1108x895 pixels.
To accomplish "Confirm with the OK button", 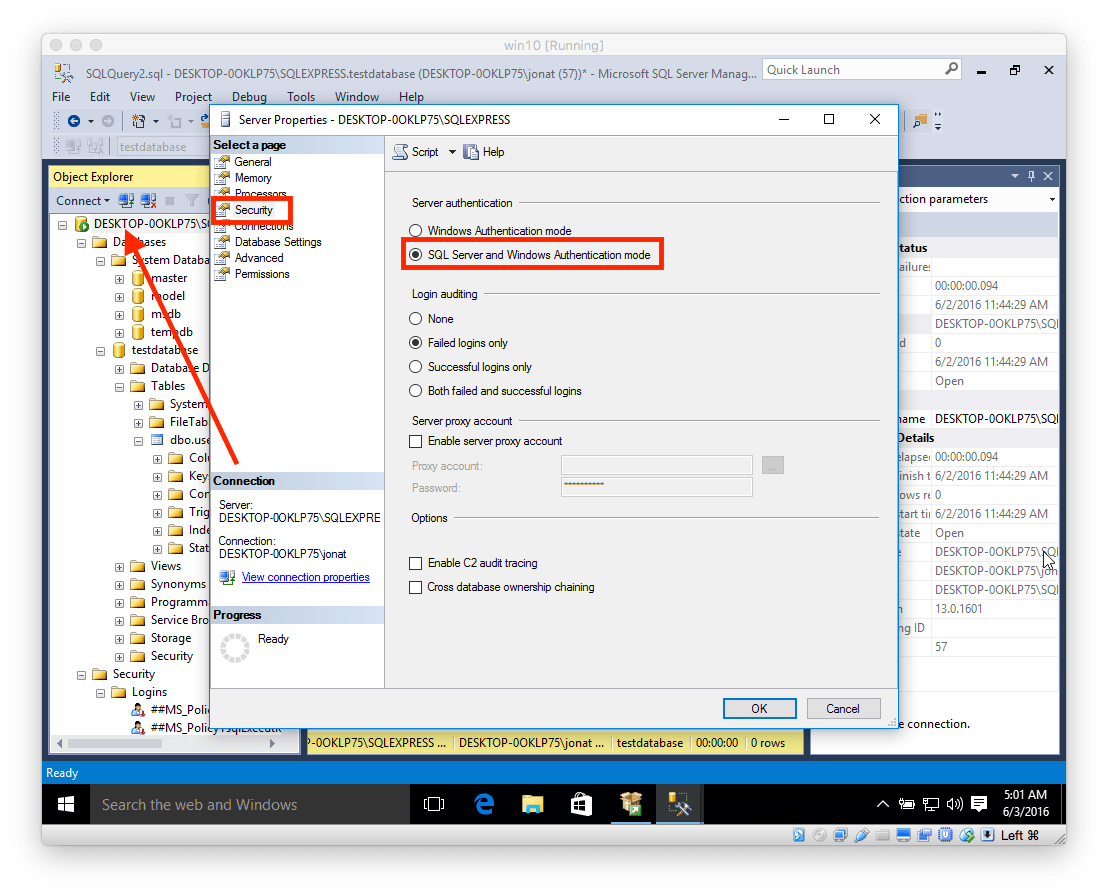I will click(759, 709).
